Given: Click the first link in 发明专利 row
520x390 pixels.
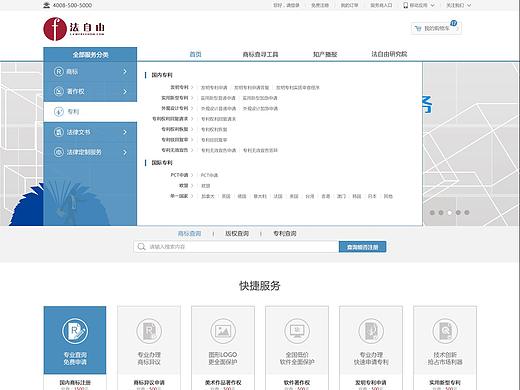Looking at the screenshot, I should click(x=214, y=88).
